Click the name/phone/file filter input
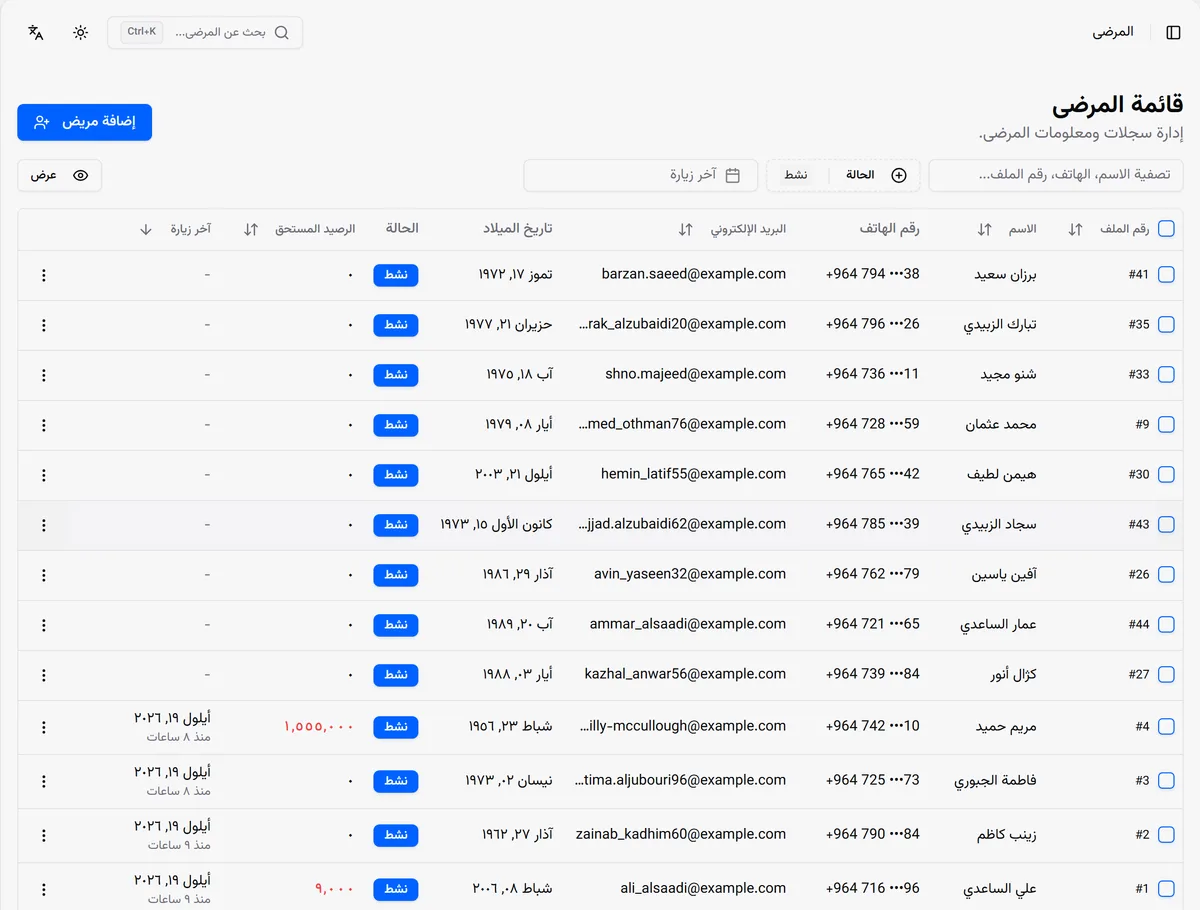Viewport: 1200px width, 910px height. (1056, 175)
